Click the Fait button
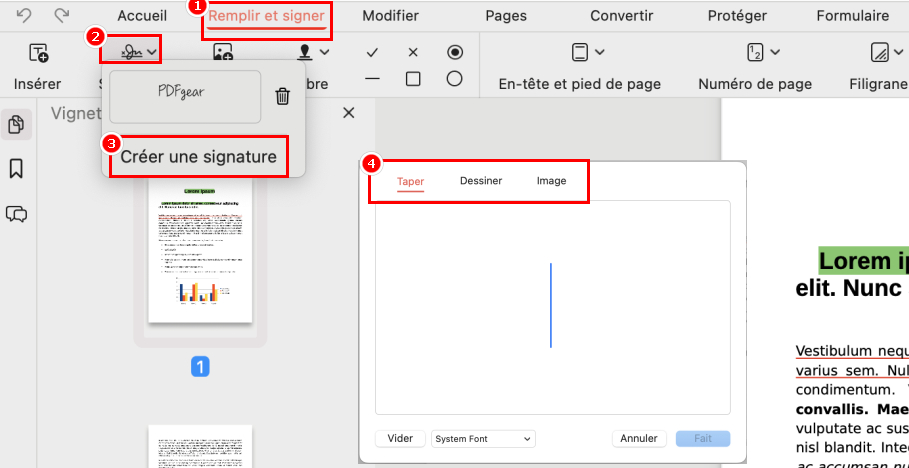The image size is (909, 468). (x=703, y=438)
